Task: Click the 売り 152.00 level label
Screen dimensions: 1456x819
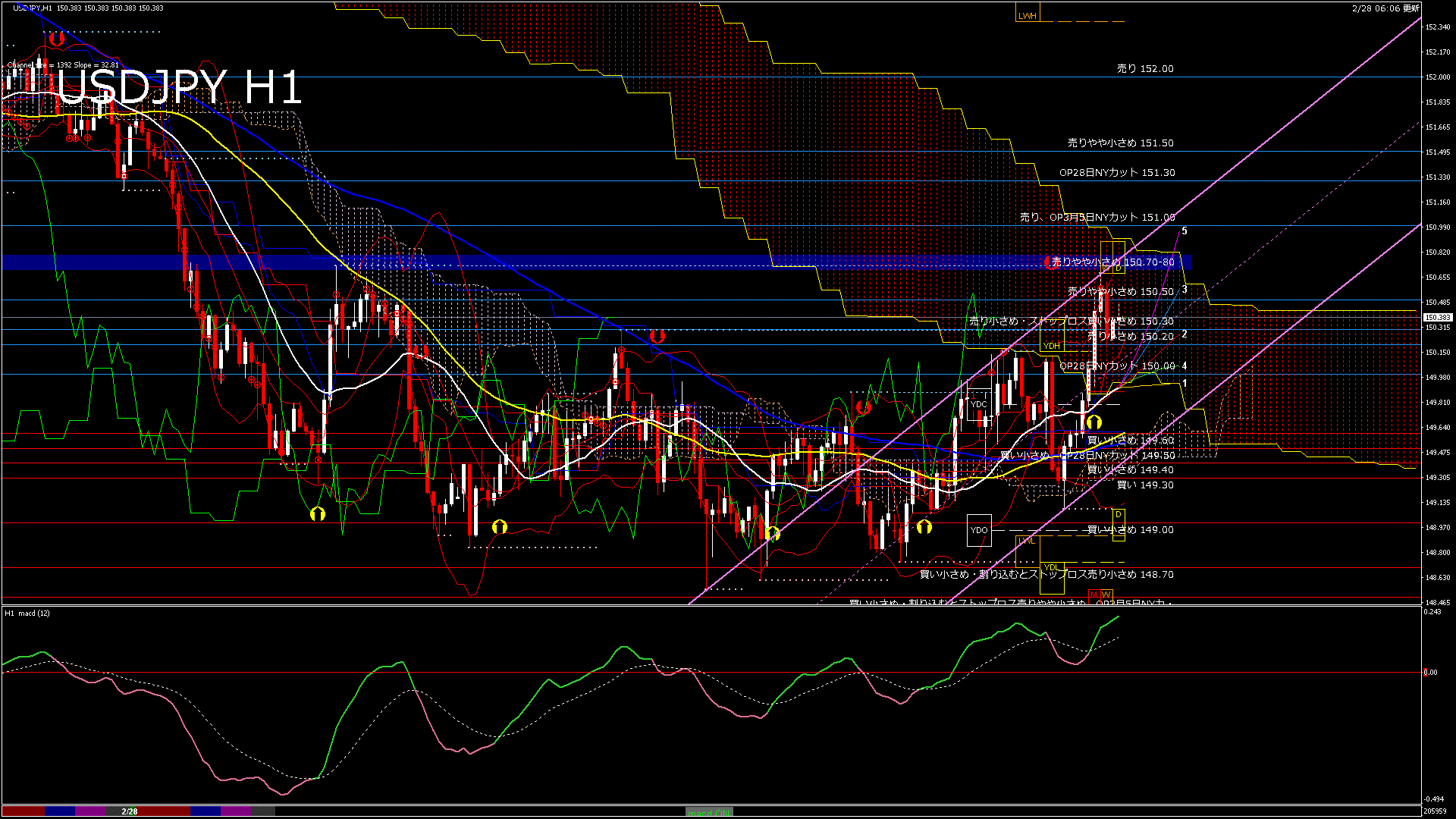Action: tap(1144, 68)
